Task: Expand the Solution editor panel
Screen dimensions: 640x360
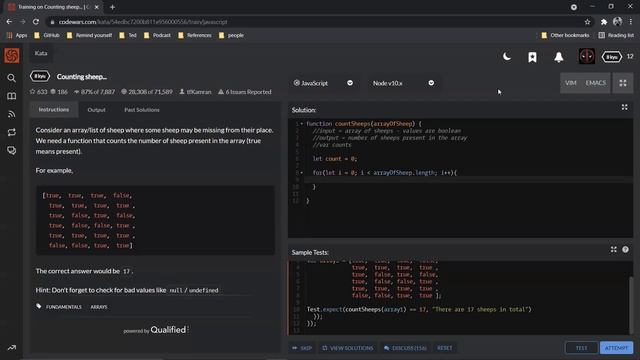Action: pyautogui.click(x=624, y=107)
